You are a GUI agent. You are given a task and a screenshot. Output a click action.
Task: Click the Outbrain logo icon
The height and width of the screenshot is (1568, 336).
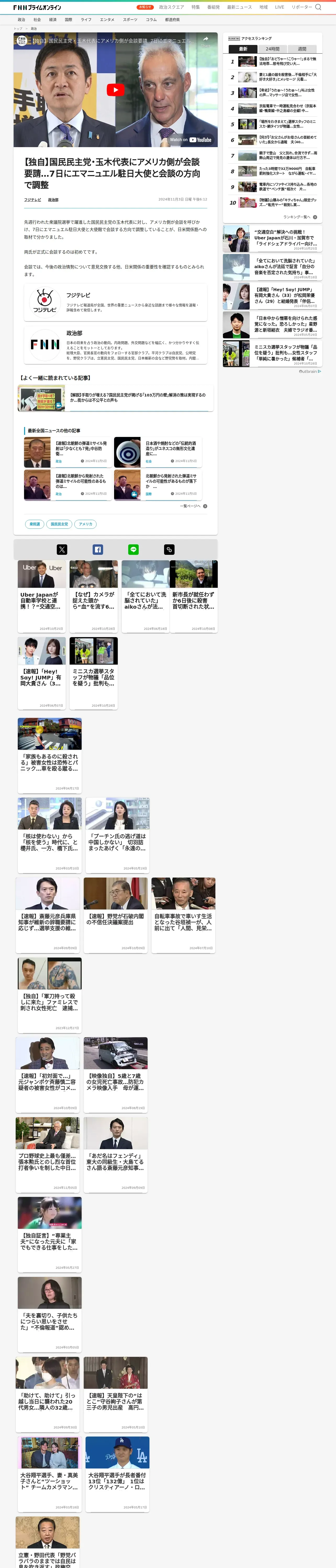tap(310, 371)
